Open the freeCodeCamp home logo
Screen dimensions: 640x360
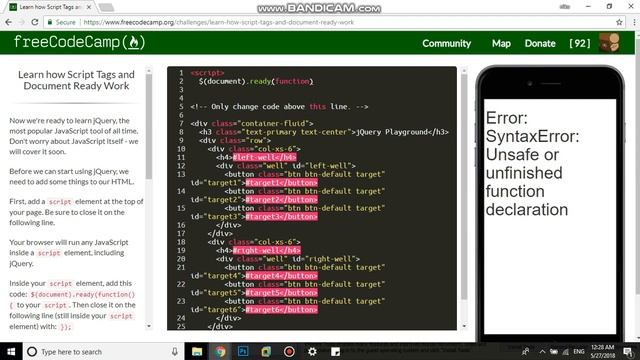click(79, 42)
